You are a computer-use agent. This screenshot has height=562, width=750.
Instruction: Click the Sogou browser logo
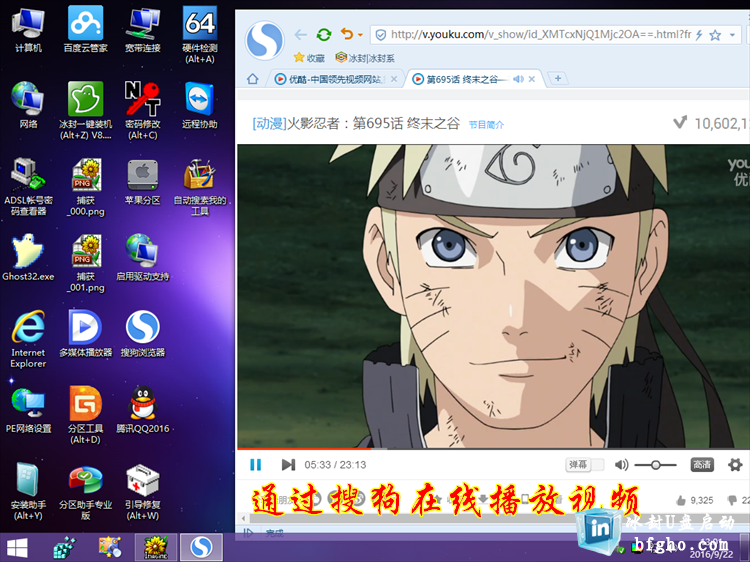tap(265, 41)
